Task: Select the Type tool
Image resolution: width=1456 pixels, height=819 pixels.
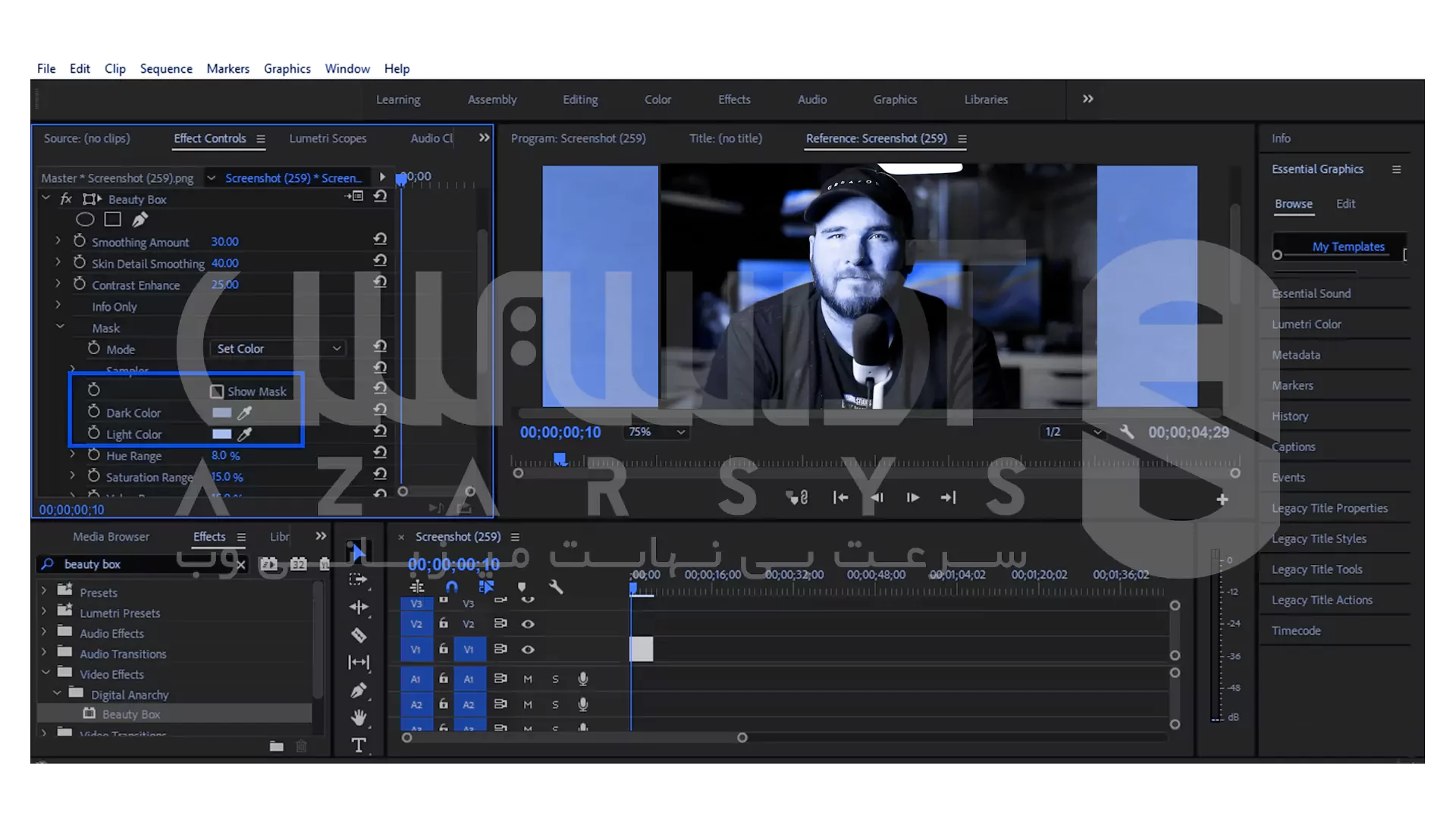Action: [x=359, y=745]
